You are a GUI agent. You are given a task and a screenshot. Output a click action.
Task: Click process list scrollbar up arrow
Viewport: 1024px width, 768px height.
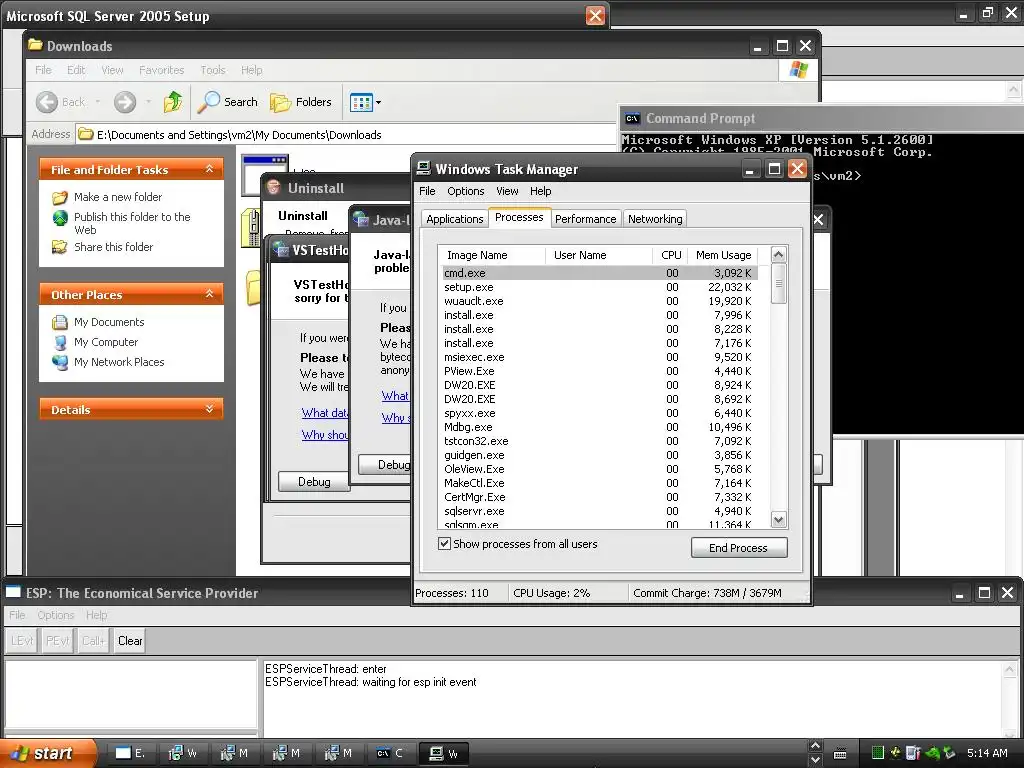tap(778, 254)
